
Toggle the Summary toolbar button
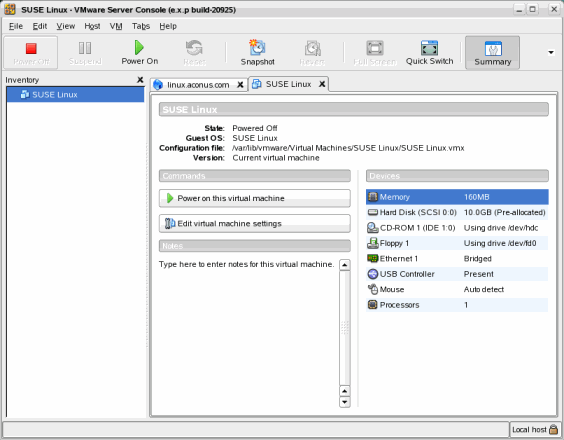(x=492, y=53)
